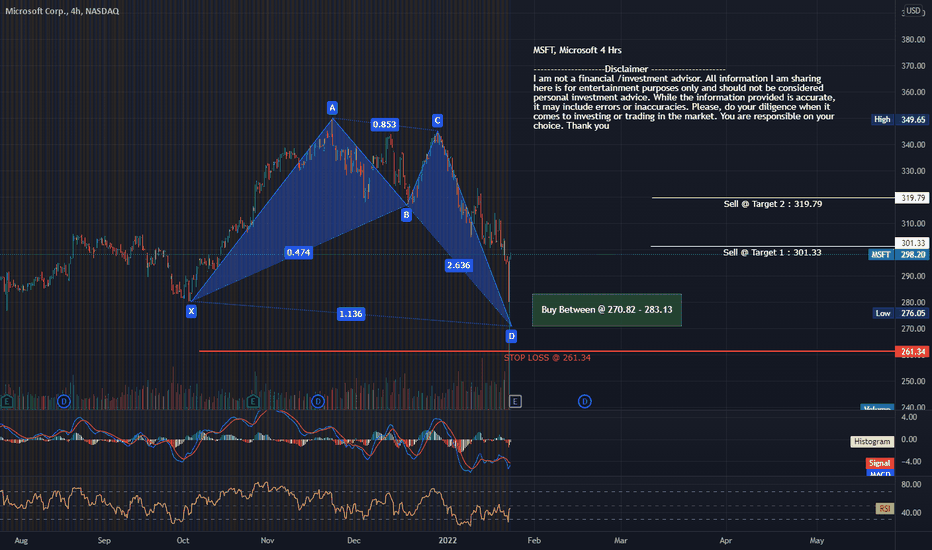932x550 pixels.
Task: Open the earnings E marker in late October
Action: click(x=253, y=401)
